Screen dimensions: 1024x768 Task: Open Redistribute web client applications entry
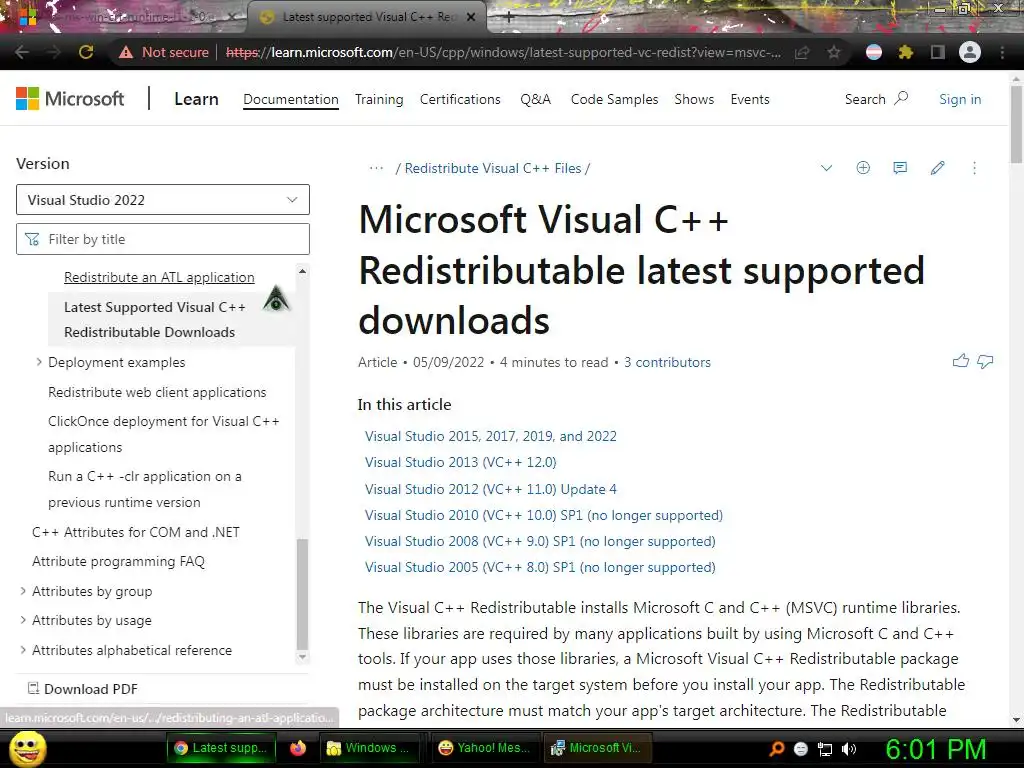pos(157,392)
